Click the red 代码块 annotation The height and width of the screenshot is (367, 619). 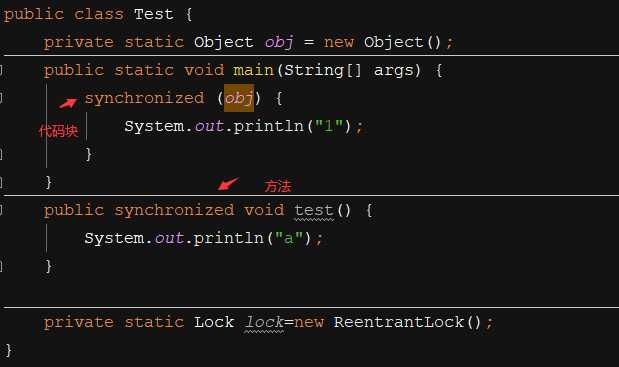click(x=58, y=131)
